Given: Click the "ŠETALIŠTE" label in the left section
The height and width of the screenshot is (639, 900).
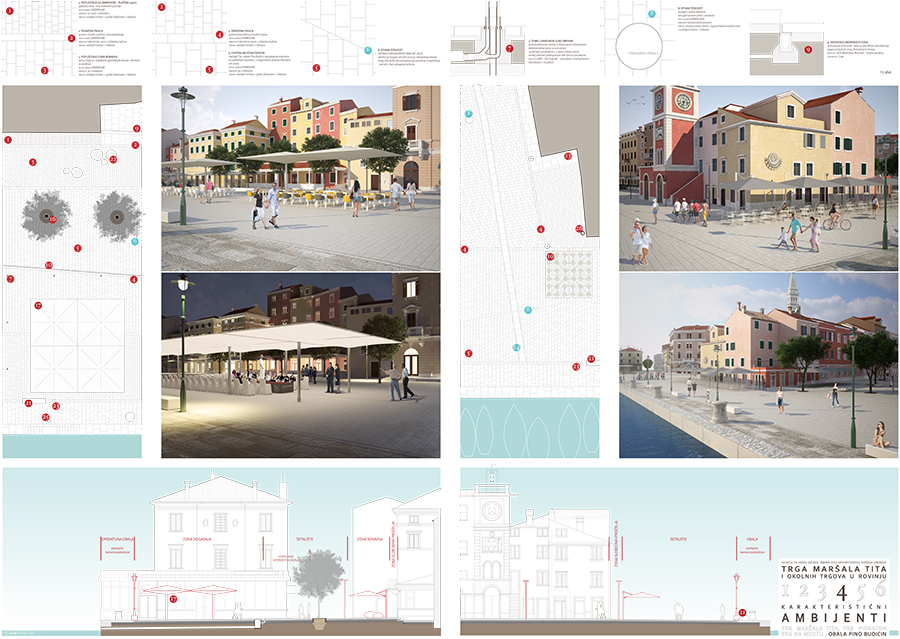Looking at the screenshot, I should click(305, 539).
